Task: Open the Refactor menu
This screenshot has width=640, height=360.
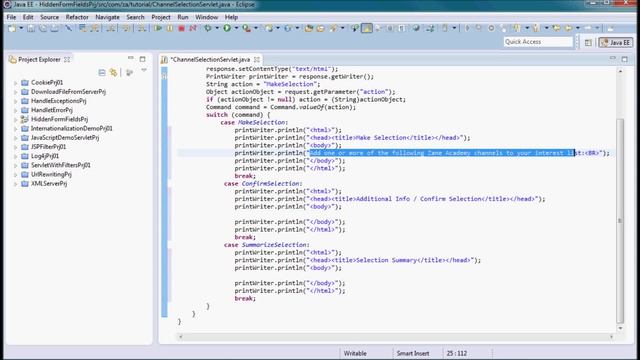Action: [x=77, y=17]
